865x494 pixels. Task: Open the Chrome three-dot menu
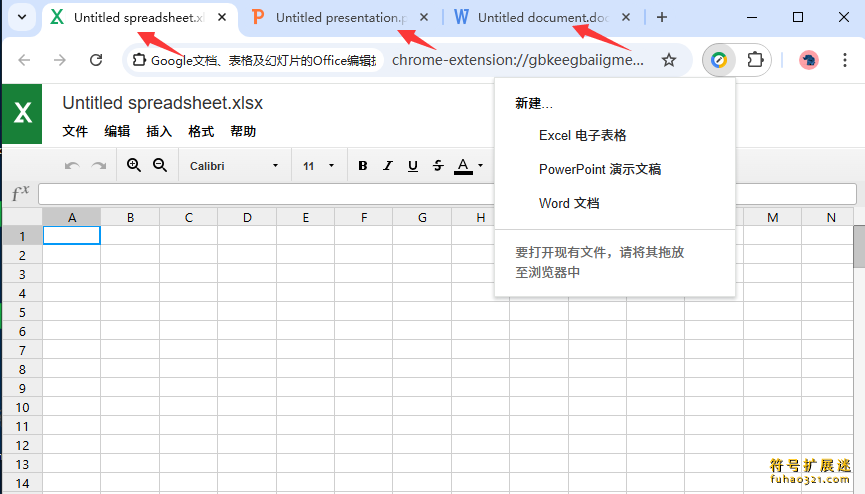click(845, 60)
